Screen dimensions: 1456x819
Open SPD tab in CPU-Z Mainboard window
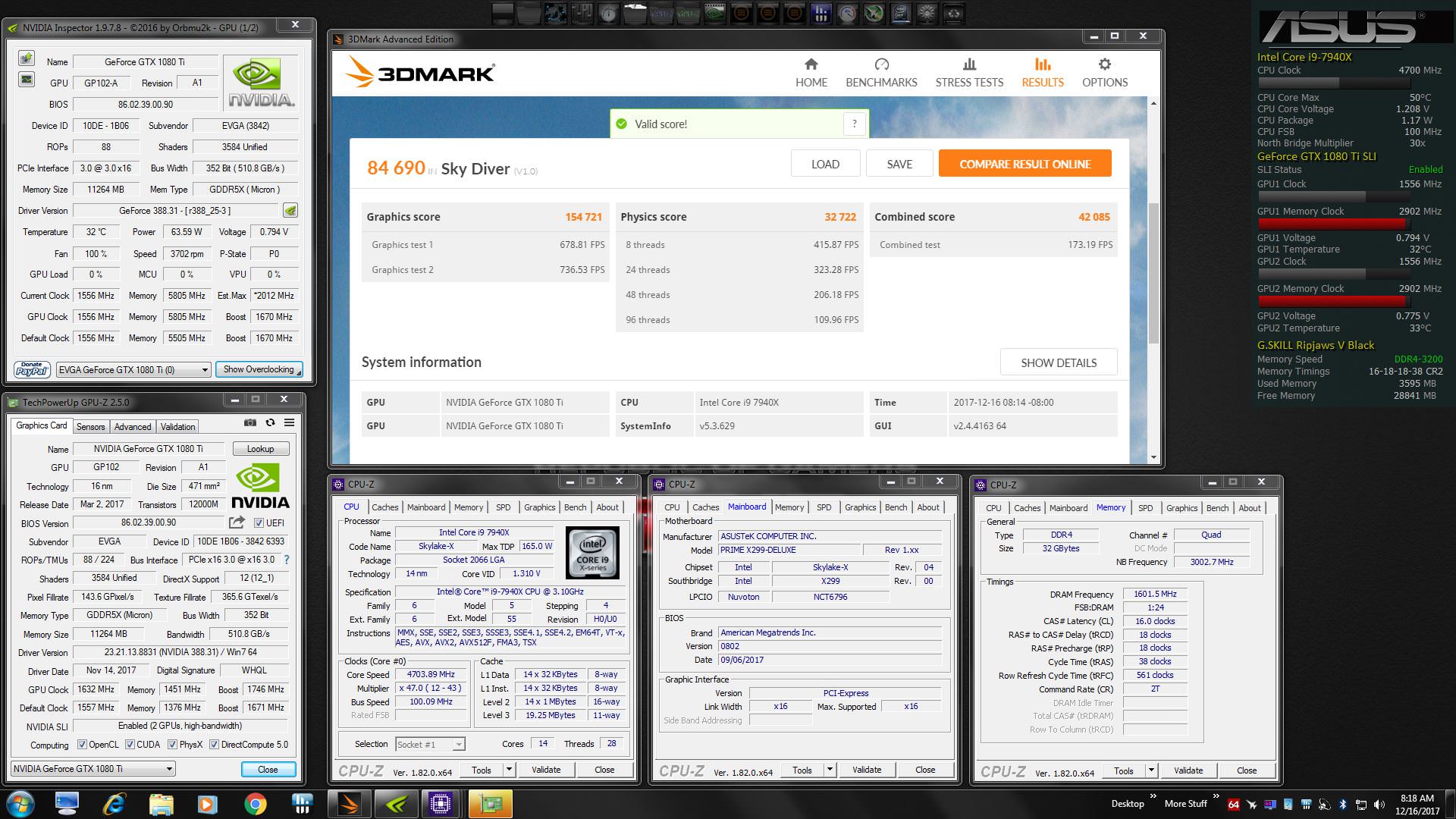(824, 507)
